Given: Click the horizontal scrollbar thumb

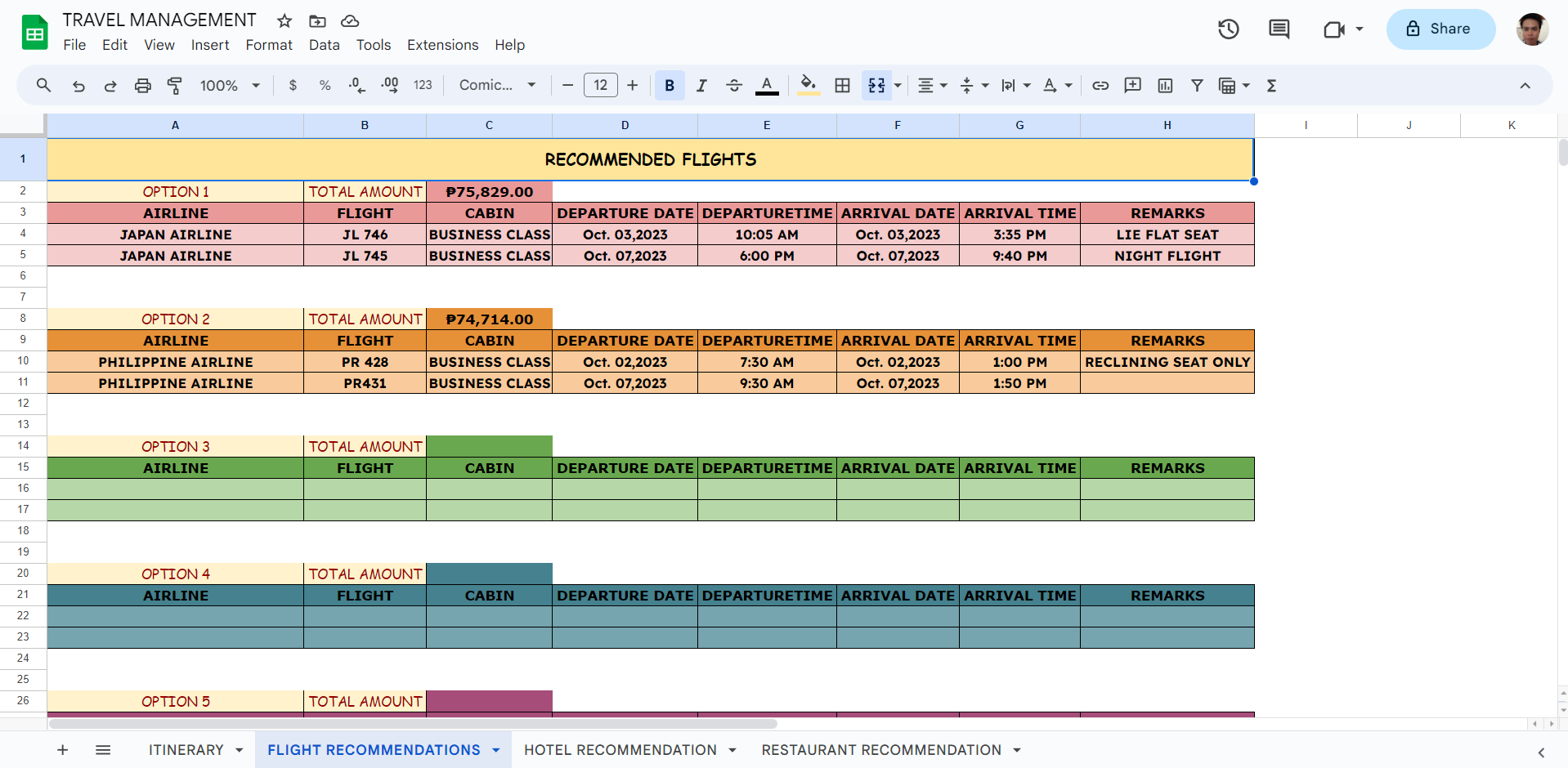Looking at the screenshot, I should pyautogui.click(x=413, y=724).
